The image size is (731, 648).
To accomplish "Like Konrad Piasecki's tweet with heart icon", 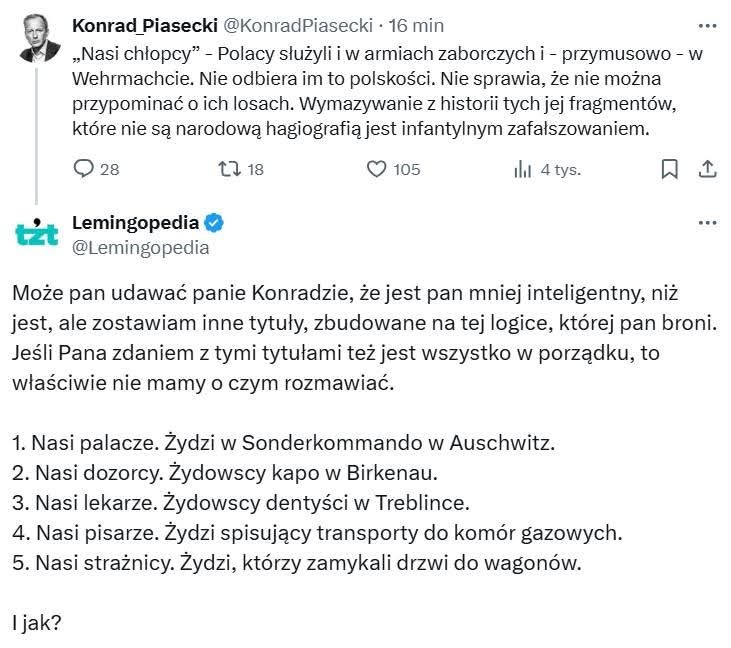I will coord(376,170).
